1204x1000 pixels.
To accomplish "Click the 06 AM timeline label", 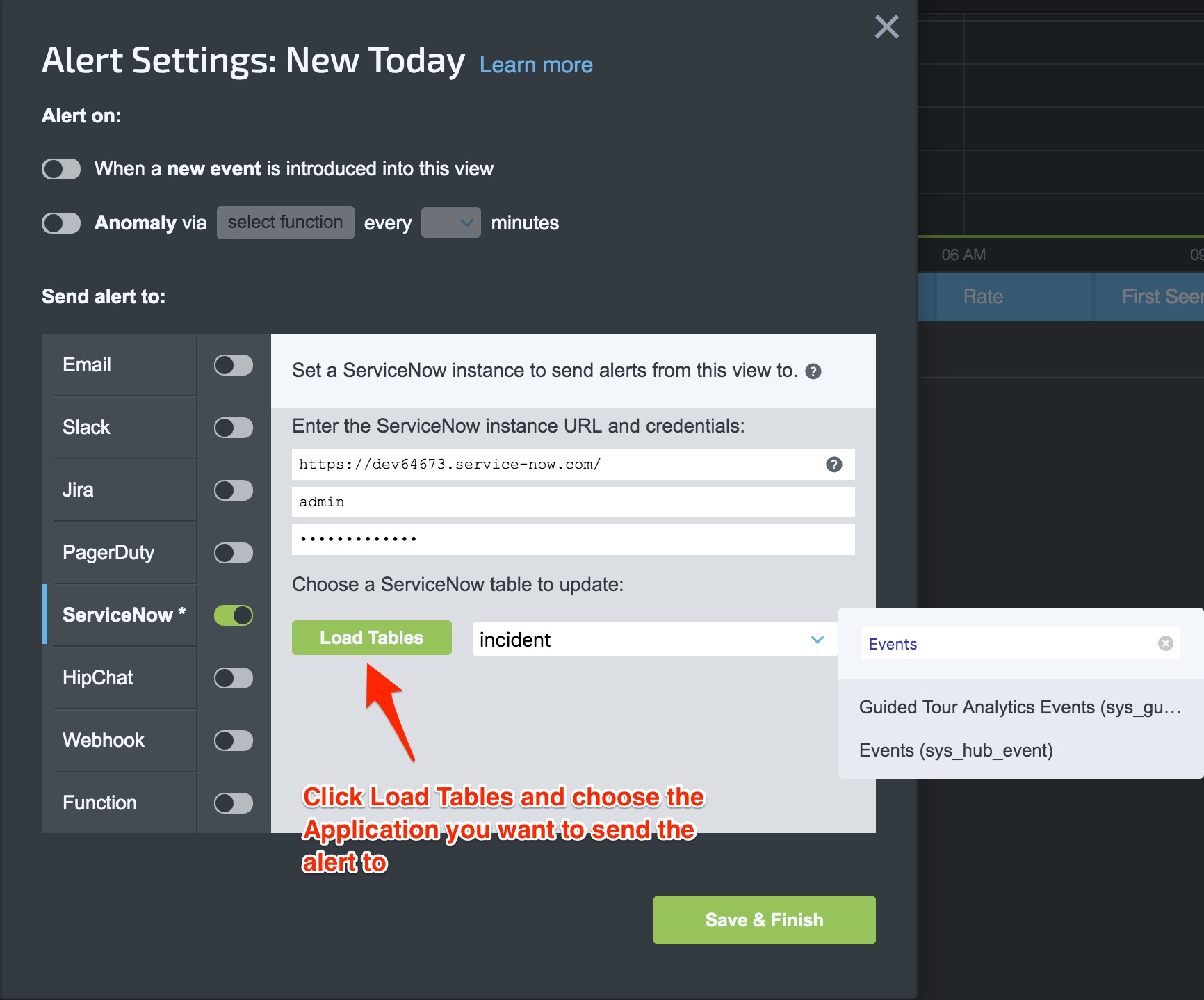I will tap(963, 255).
